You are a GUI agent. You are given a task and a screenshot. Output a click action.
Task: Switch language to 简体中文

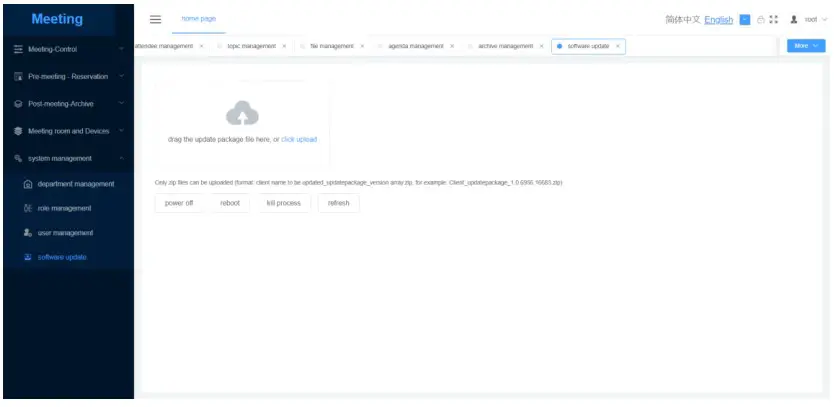[683, 20]
